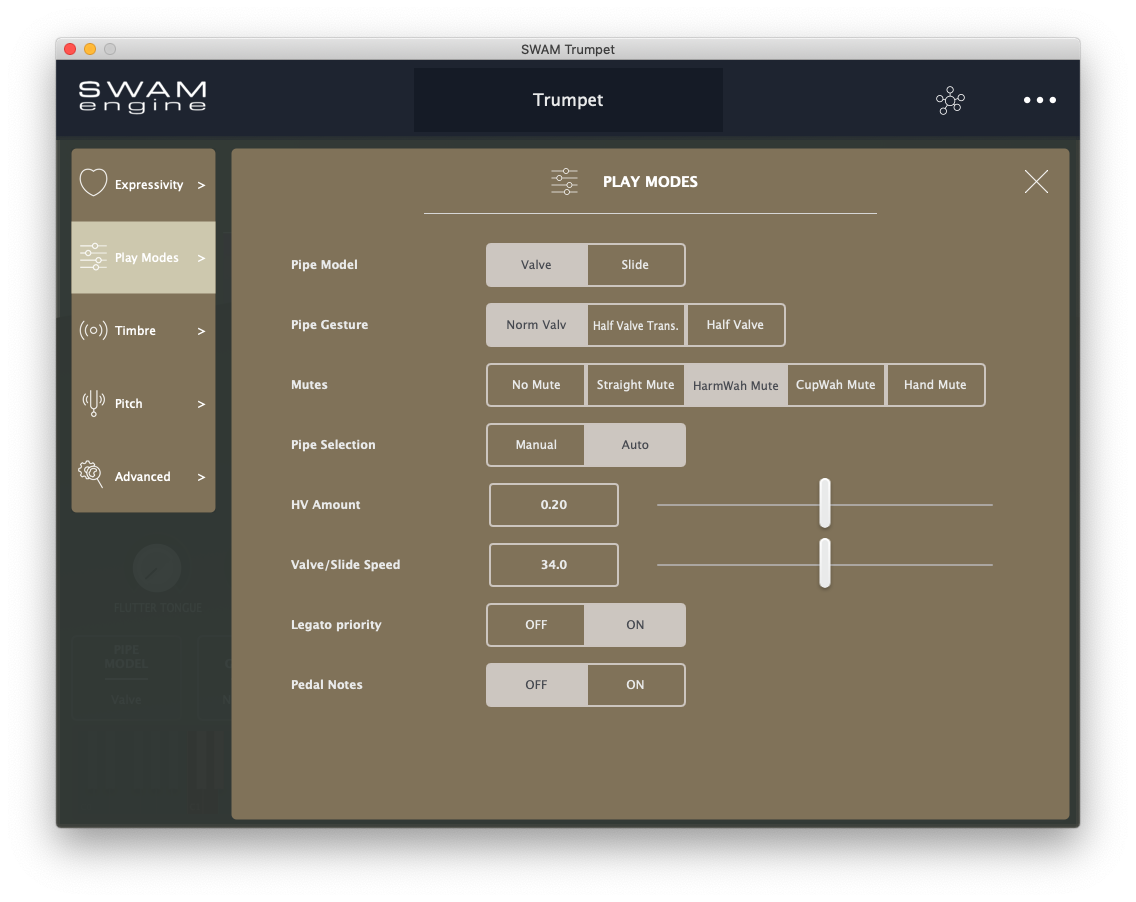
Task: Click the Pitch tuning fork icon
Action: coord(93,403)
